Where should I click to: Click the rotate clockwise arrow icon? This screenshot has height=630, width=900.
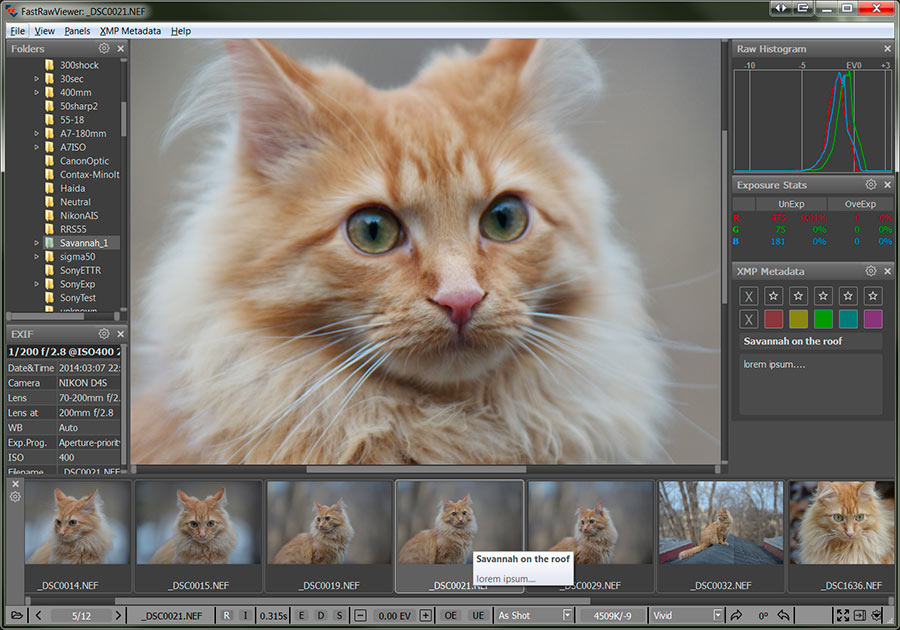point(737,615)
